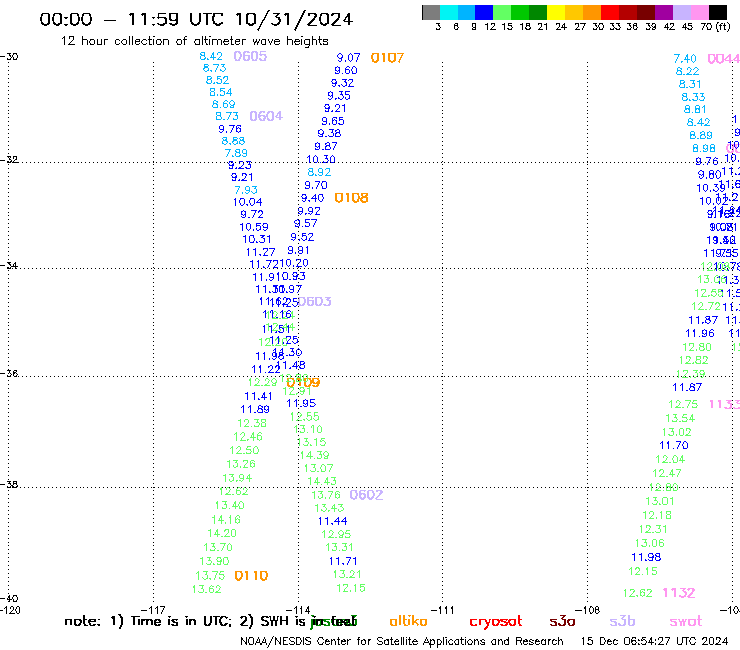This screenshot has height=650, width=740.
Task: Click the pink 45-70 ft legend swatch
Action: point(700,12)
